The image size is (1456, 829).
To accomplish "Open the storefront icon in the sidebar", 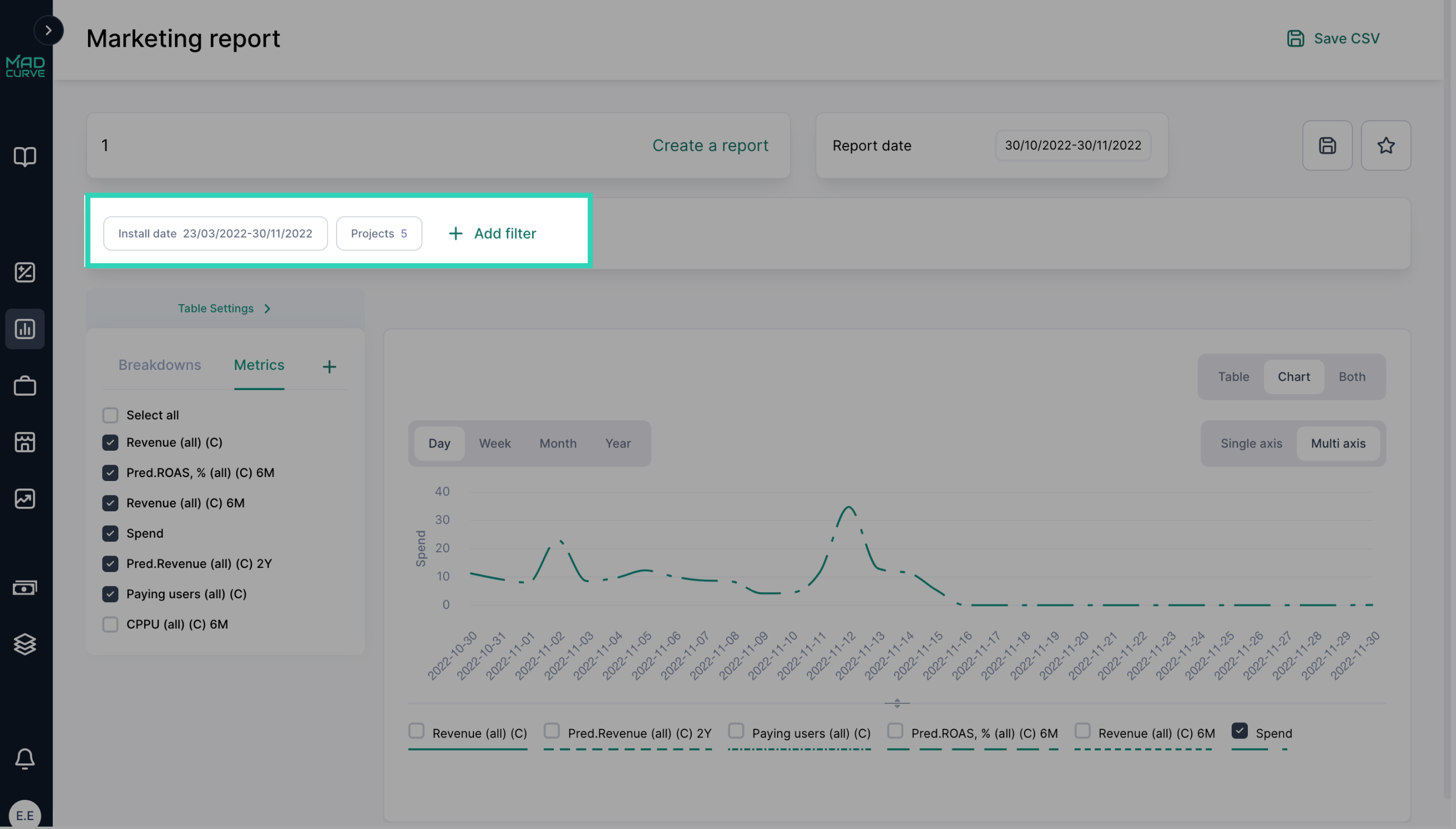I will point(25,442).
